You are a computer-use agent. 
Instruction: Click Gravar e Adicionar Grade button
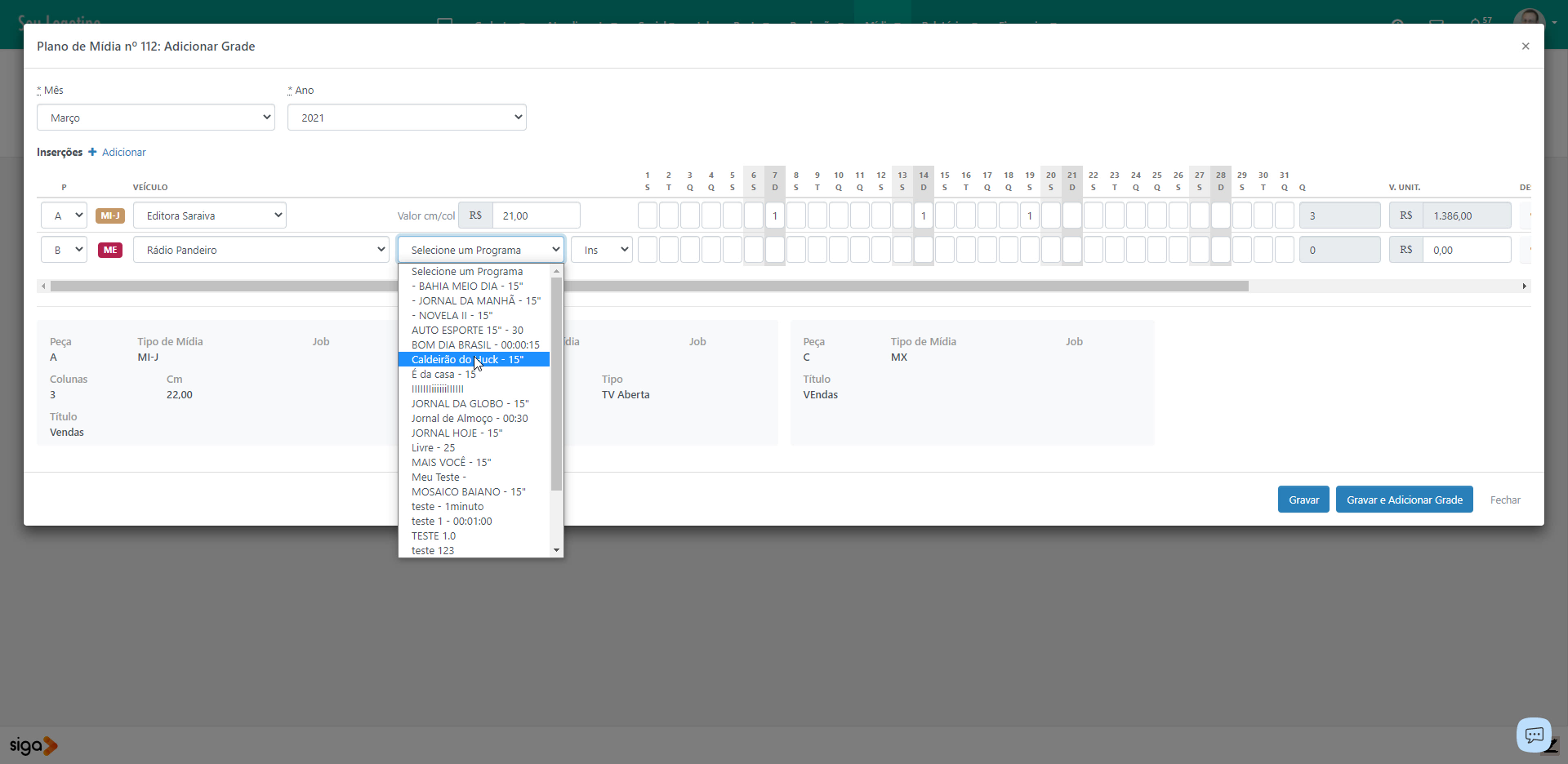pyautogui.click(x=1404, y=500)
